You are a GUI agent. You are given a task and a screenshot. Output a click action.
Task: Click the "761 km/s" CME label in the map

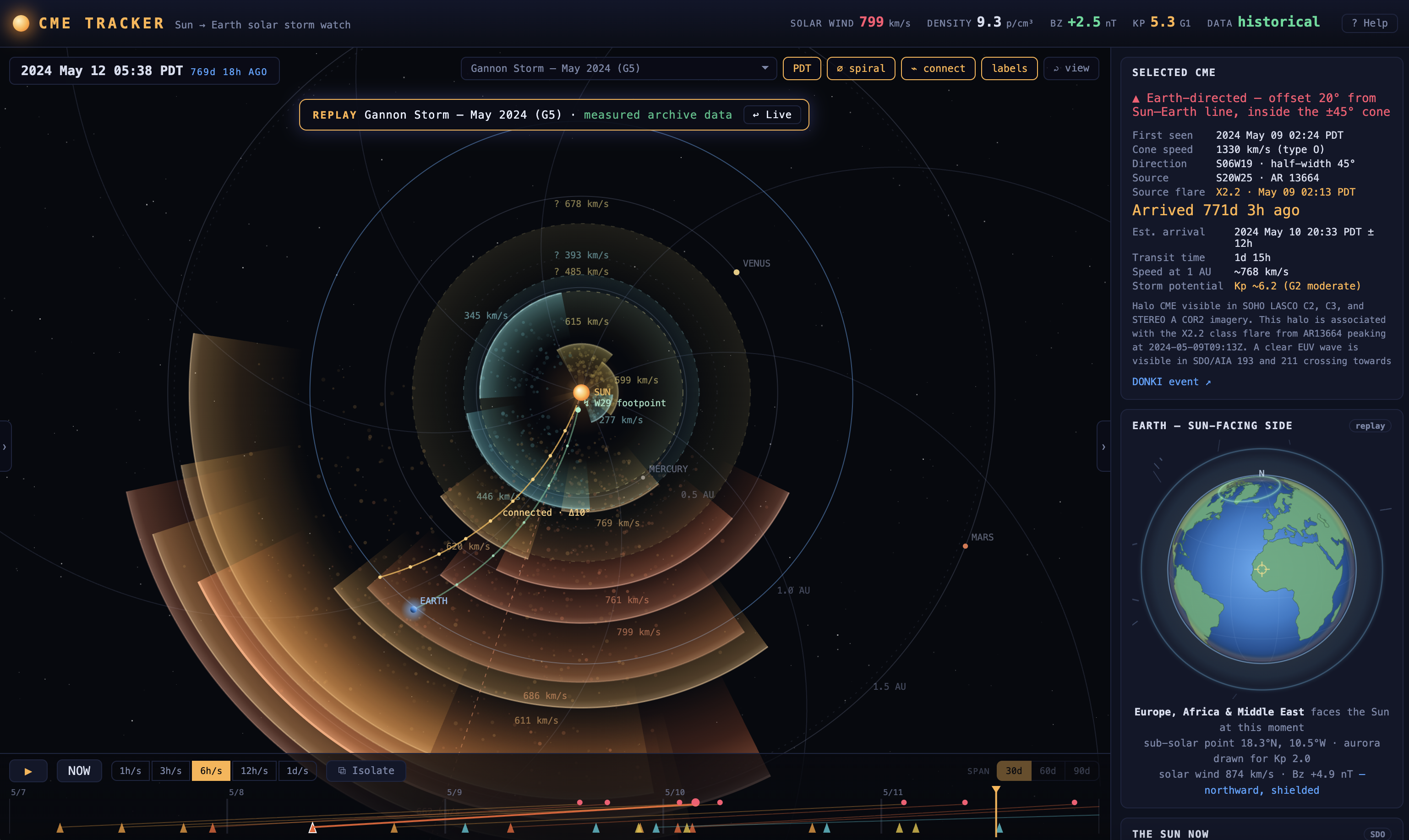(627, 600)
